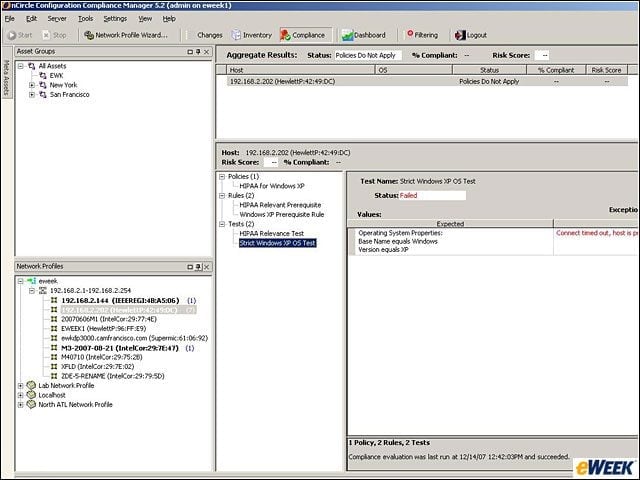The height and width of the screenshot is (480, 640).
Task: Click the test Status Failed field
Action: 432,196
